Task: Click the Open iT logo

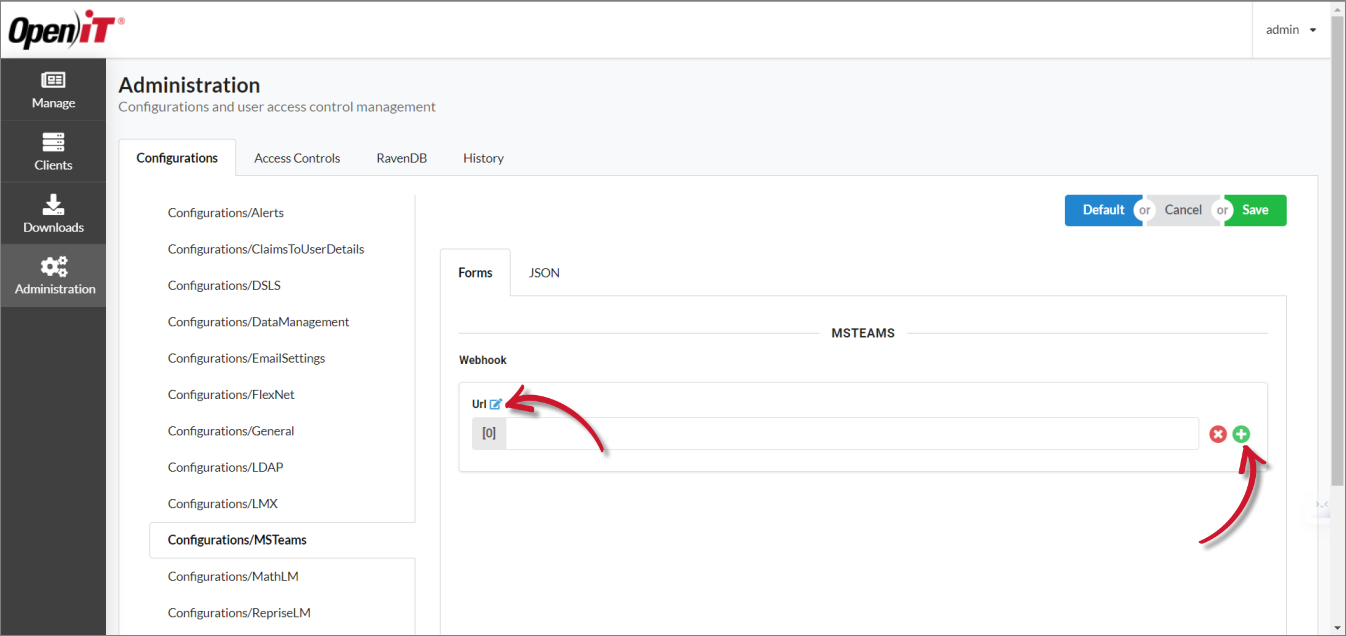Action: [x=64, y=29]
